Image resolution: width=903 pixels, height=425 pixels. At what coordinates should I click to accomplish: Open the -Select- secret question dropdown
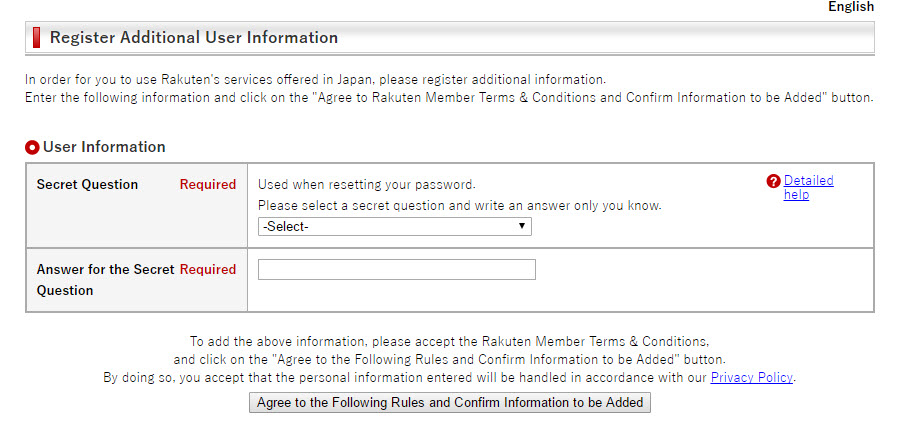pyautogui.click(x=394, y=226)
